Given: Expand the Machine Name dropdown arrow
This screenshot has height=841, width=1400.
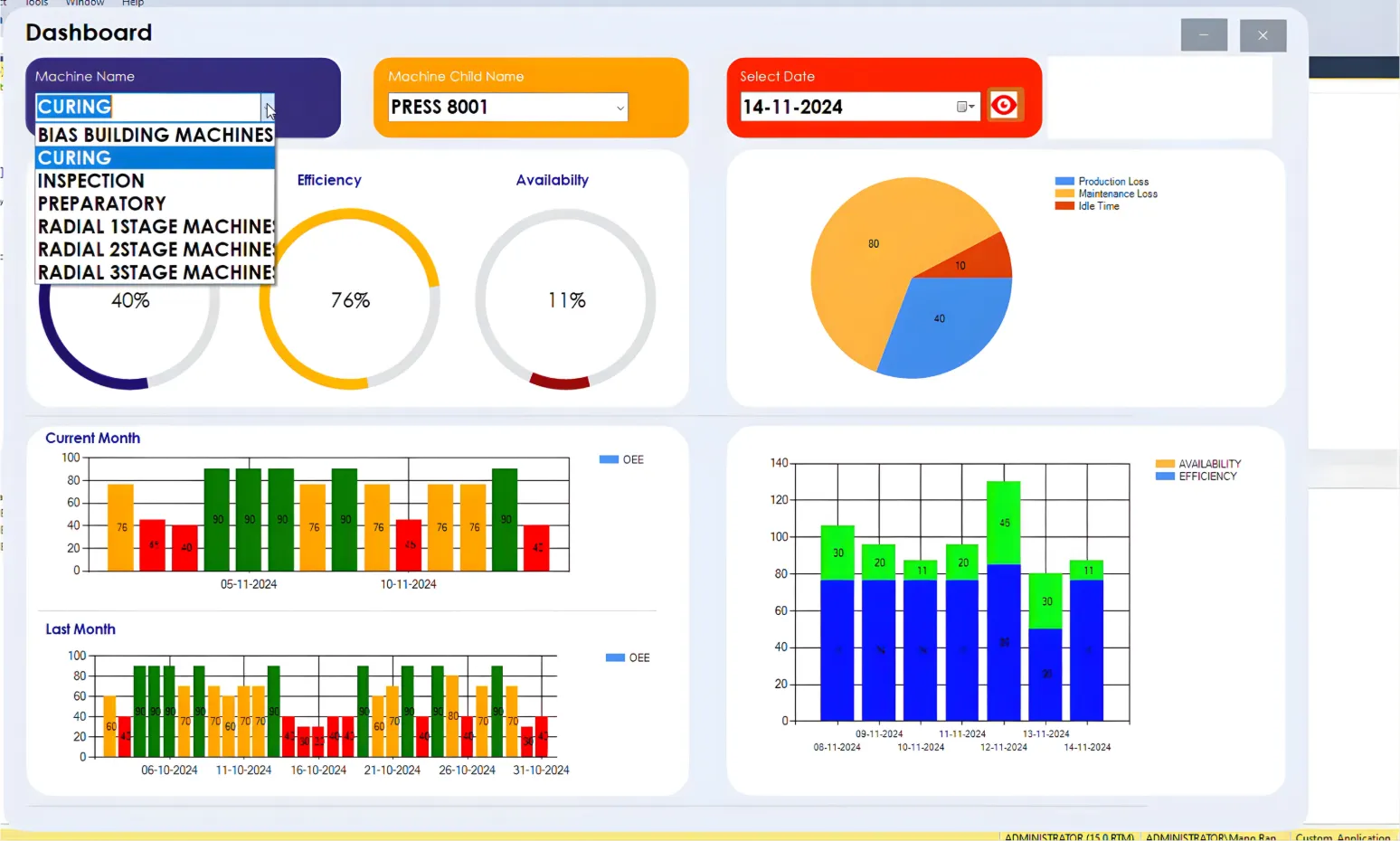Looking at the screenshot, I should (269, 107).
